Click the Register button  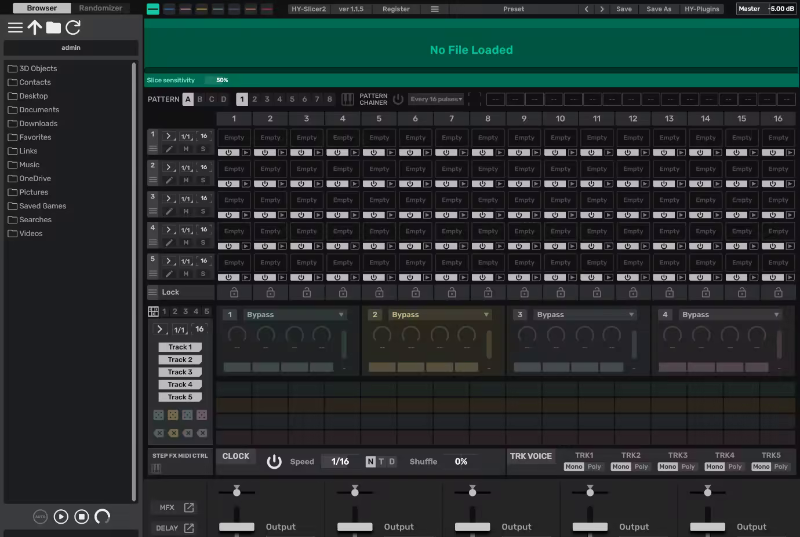pyautogui.click(x=396, y=9)
